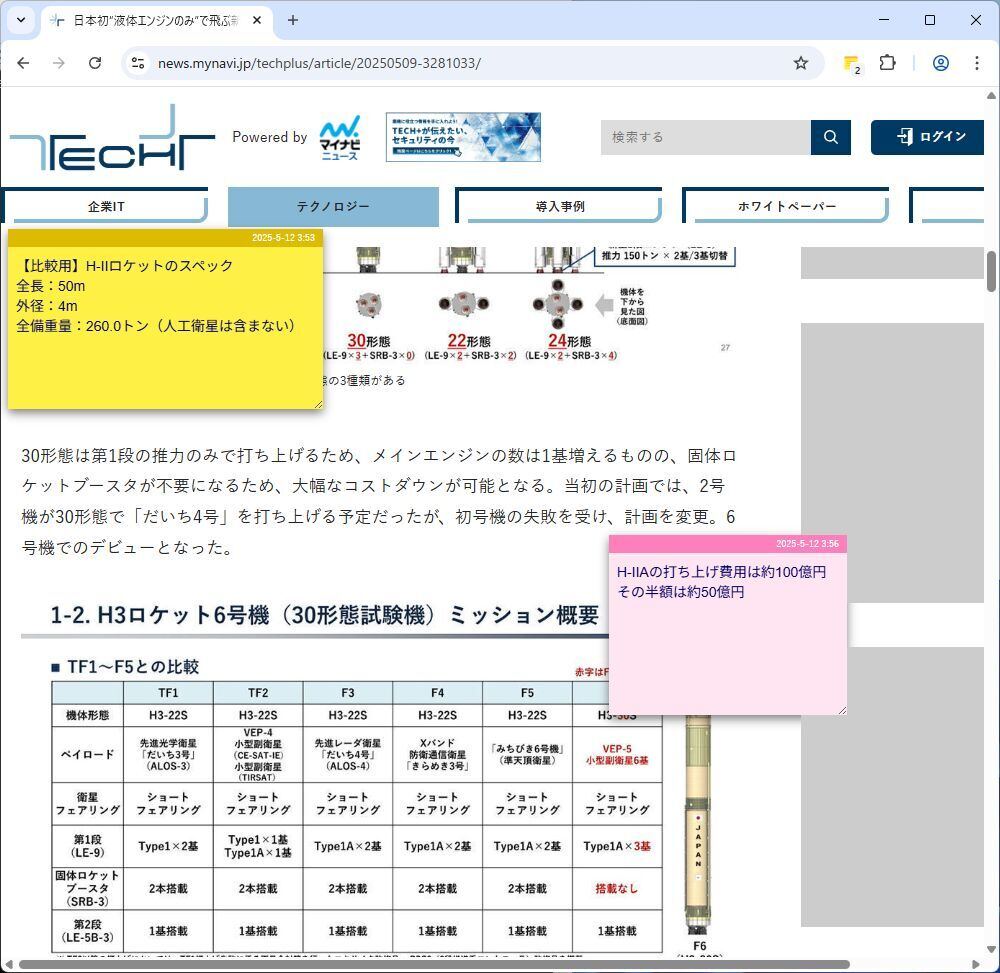The image size is (1000, 973).
Task: Open a new browser tab
Action: click(x=293, y=20)
